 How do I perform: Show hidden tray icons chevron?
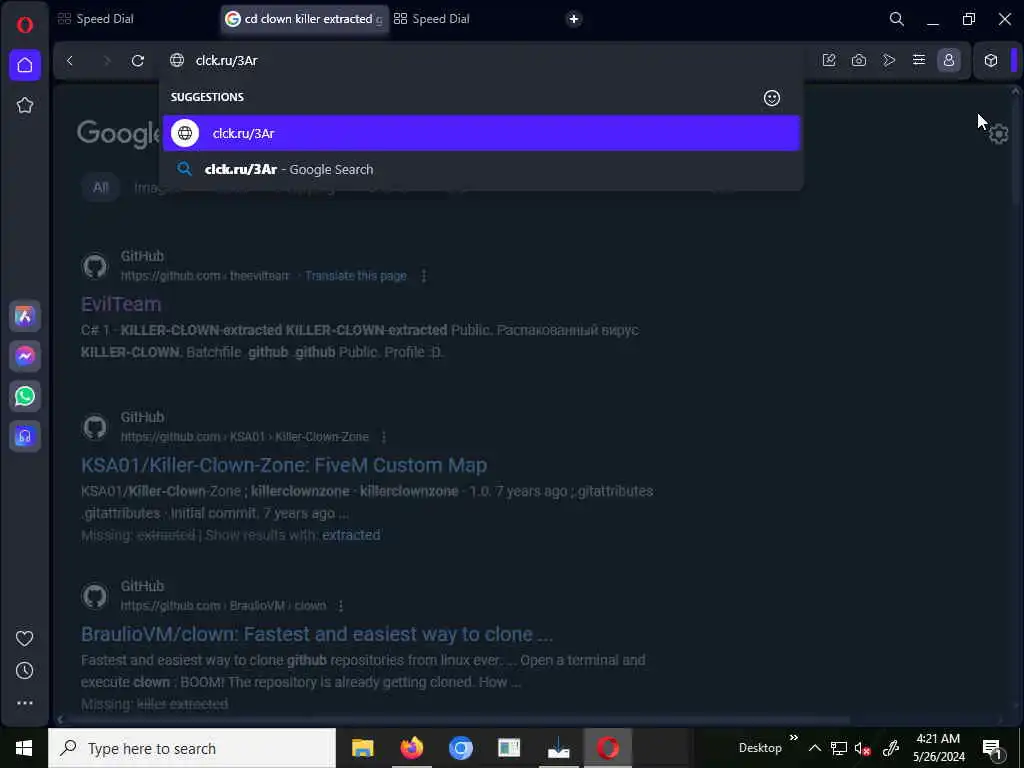815,748
